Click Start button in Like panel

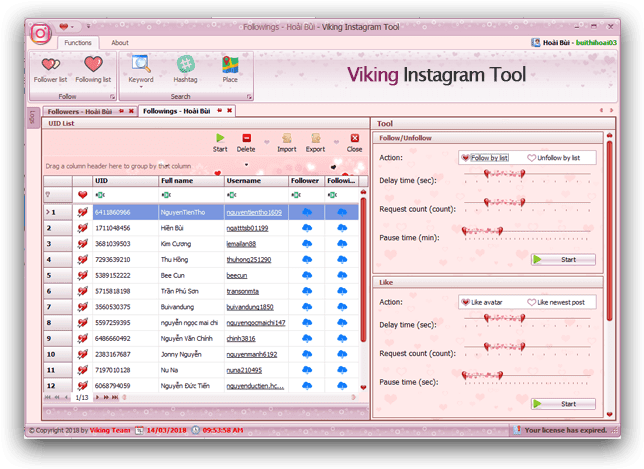563,404
